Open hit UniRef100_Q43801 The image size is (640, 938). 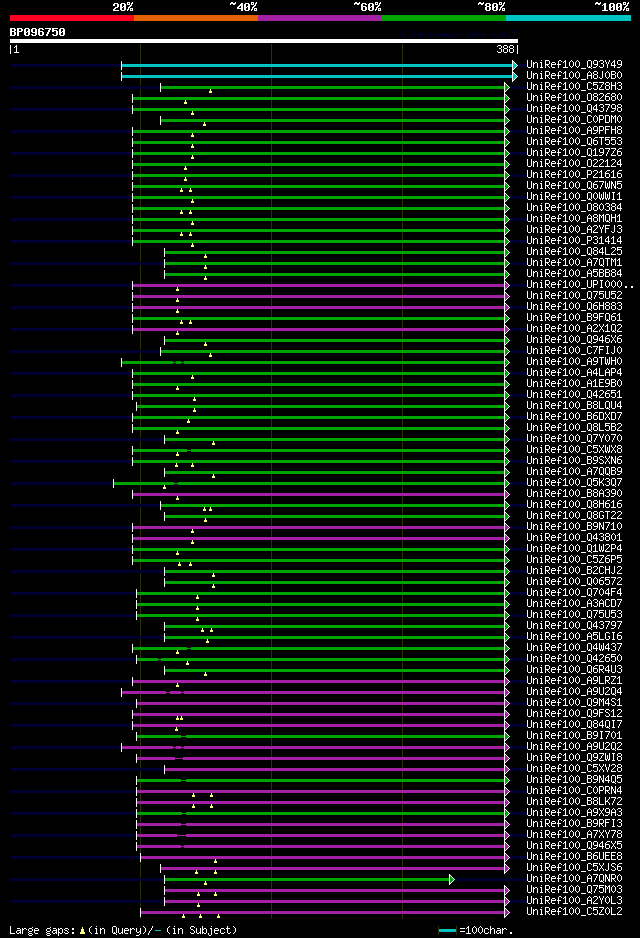574,537
